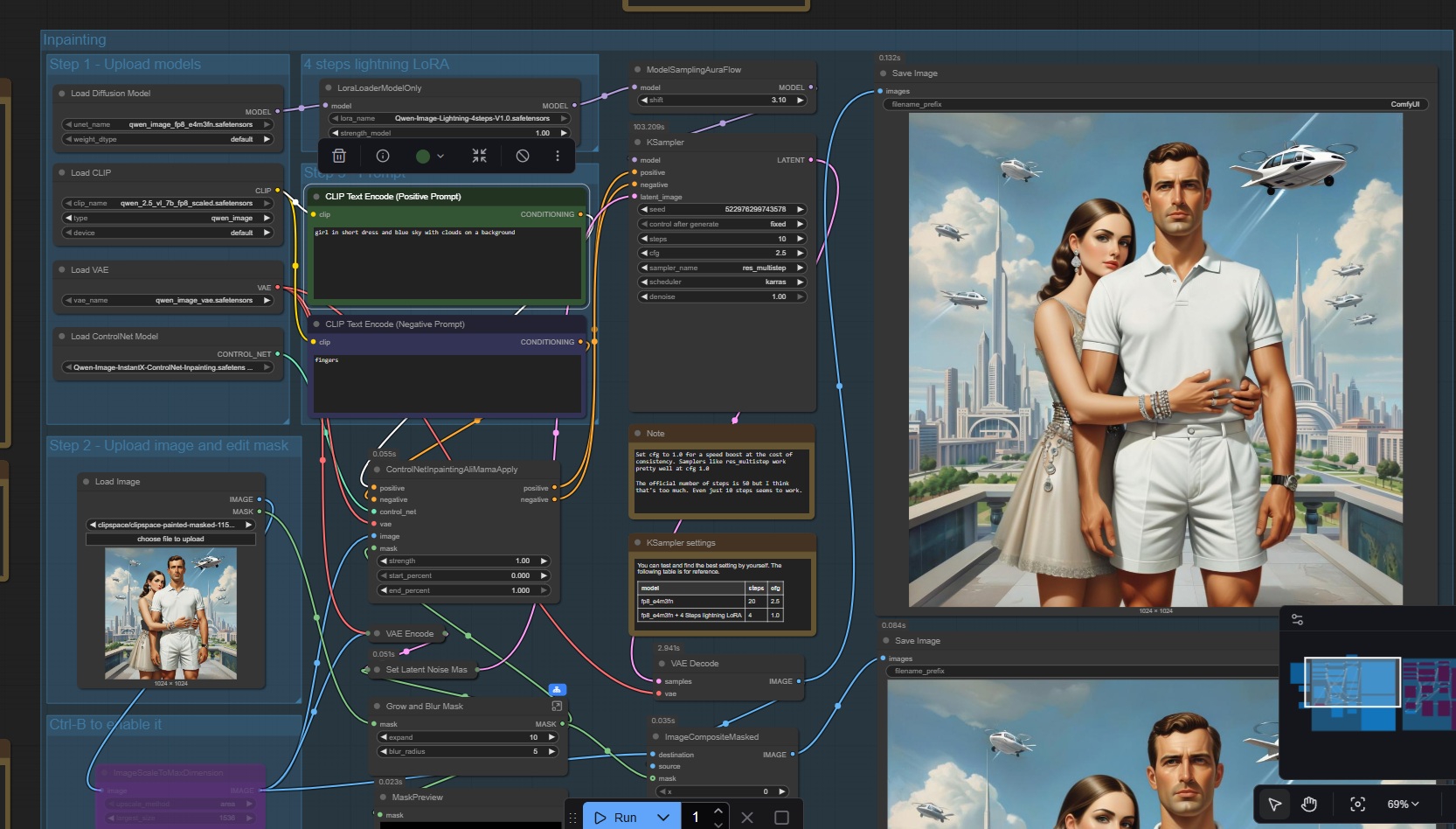Open the minimap settings sliders icon

pos(1297,620)
